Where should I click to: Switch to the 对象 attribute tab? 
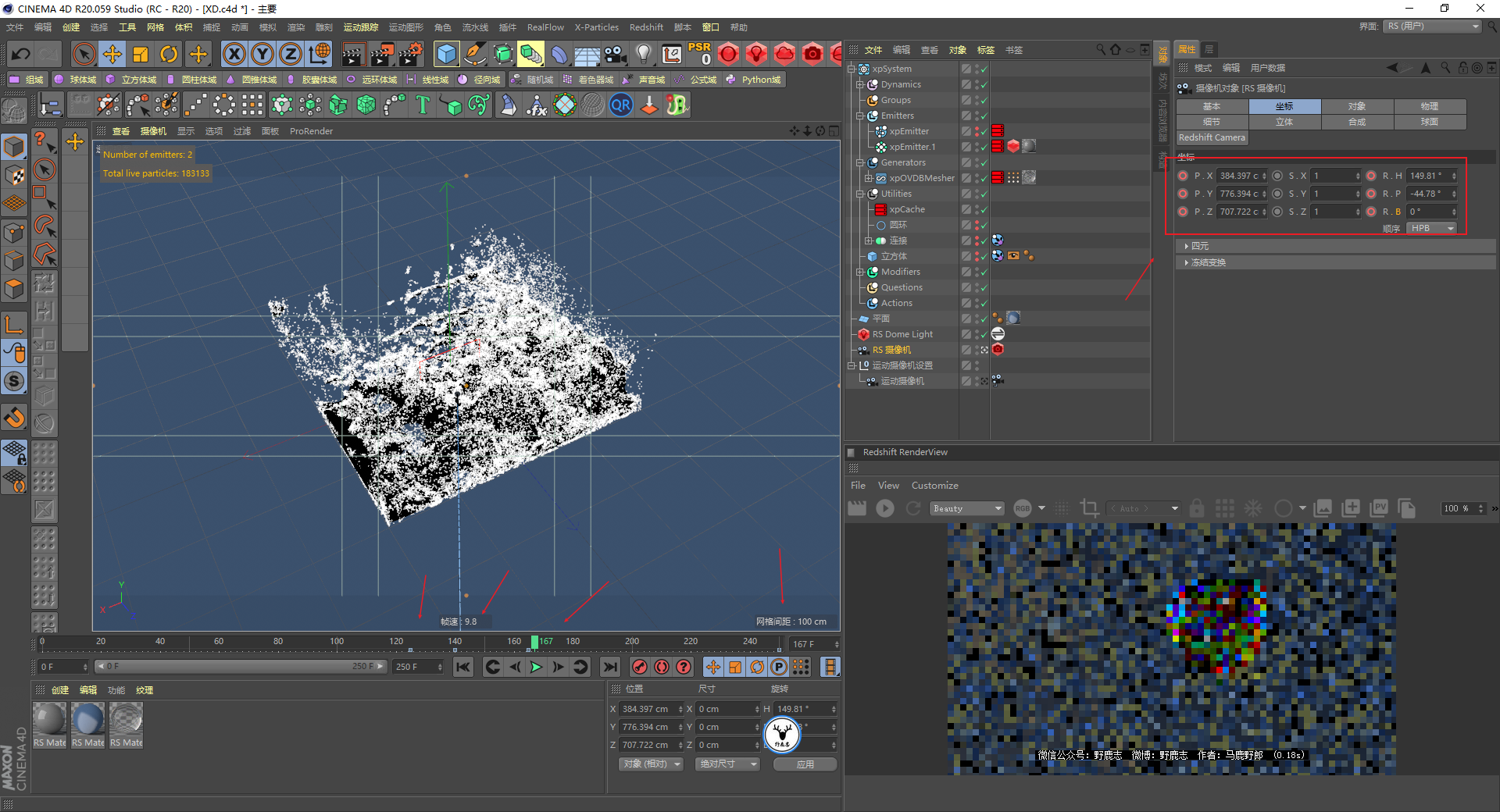(1357, 106)
